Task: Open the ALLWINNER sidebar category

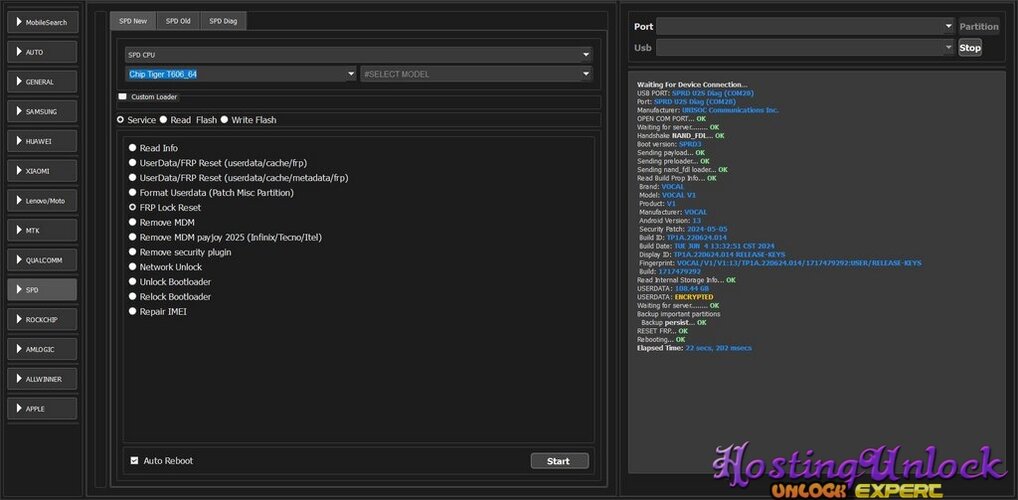Action: 42,379
